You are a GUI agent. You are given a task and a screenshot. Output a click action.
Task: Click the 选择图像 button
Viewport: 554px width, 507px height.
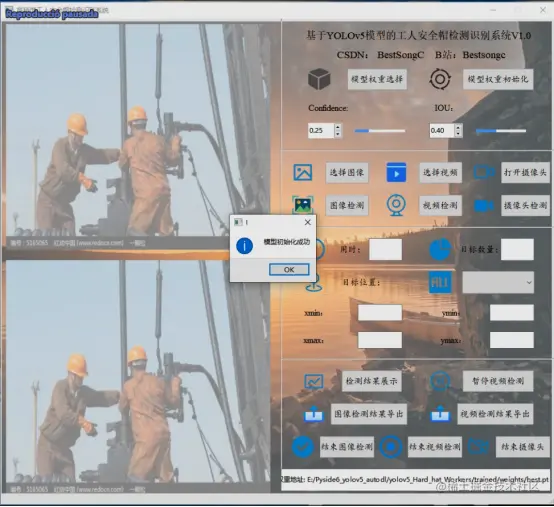tap(347, 172)
